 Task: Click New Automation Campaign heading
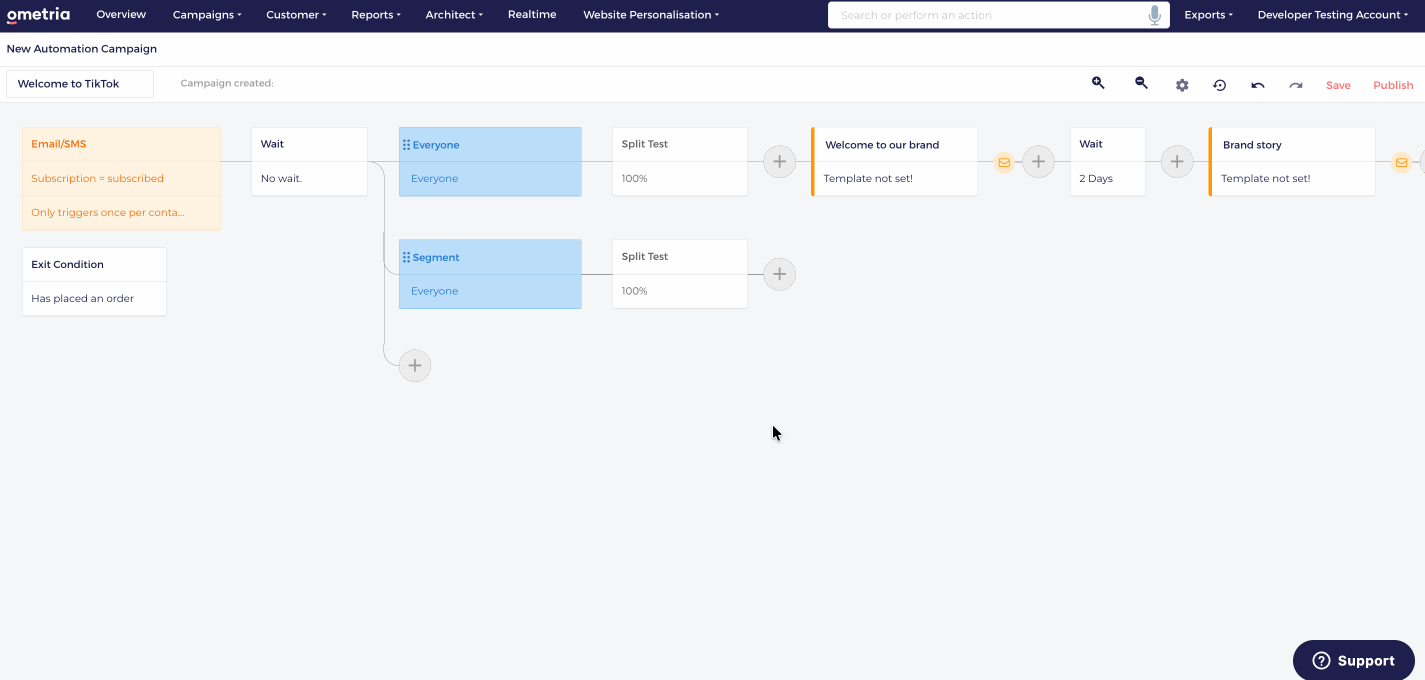82,49
